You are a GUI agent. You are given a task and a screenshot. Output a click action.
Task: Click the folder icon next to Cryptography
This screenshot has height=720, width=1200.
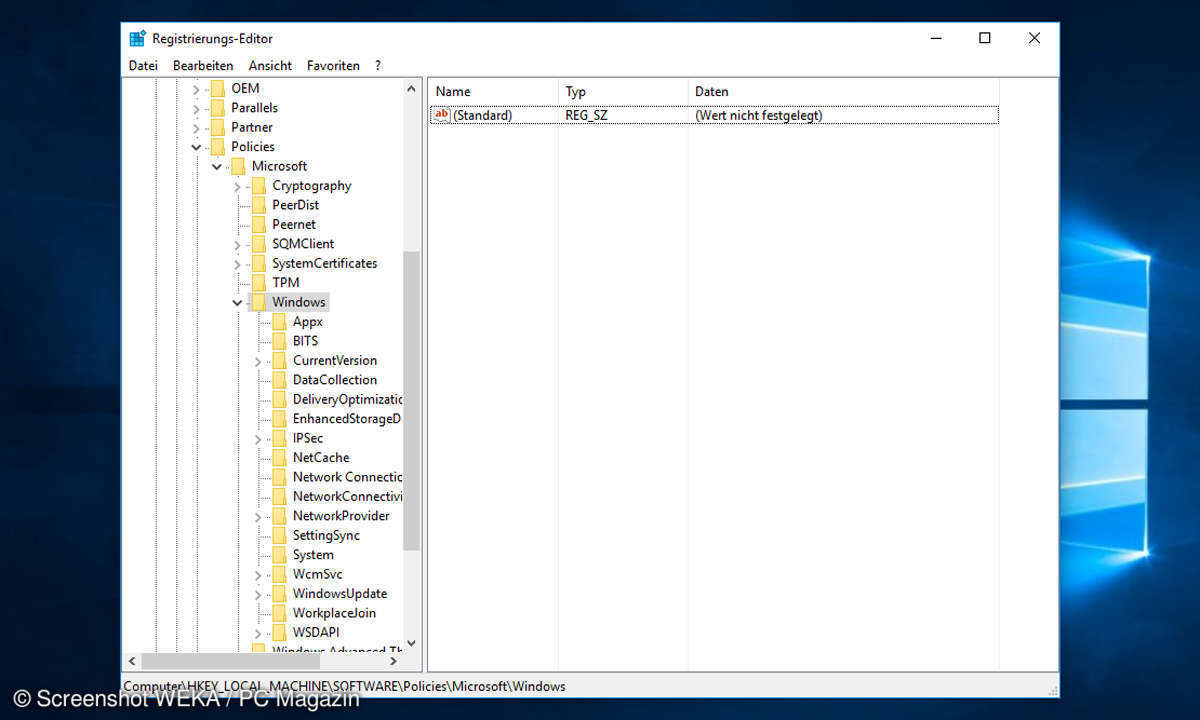258,186
